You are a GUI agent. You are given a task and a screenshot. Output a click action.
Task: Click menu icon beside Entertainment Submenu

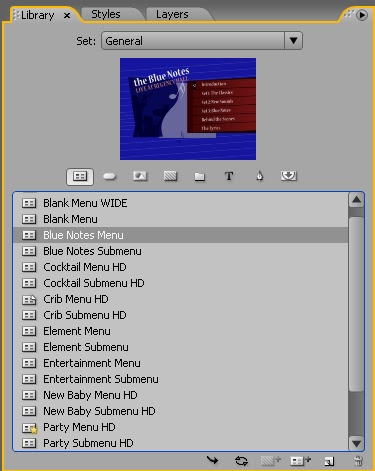tap(29, 379)
